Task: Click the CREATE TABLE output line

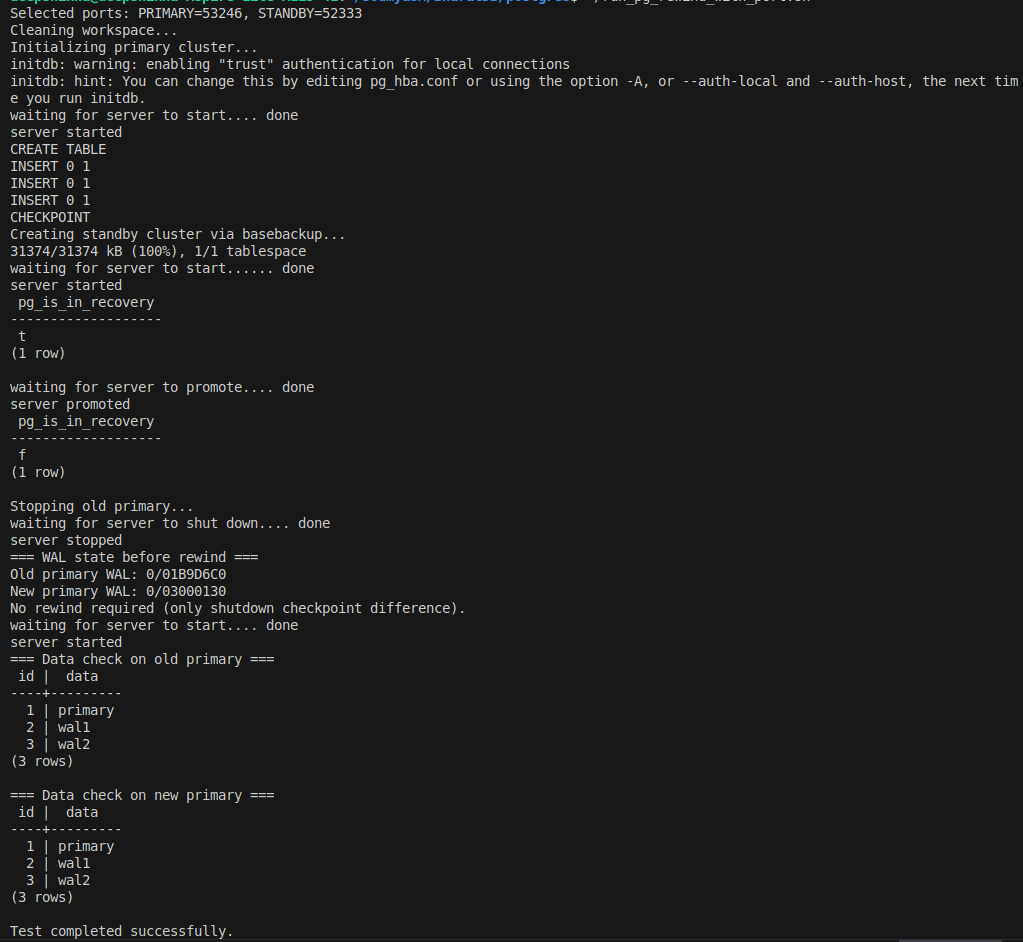Action: pyautogui.click(x=58, y=150)
